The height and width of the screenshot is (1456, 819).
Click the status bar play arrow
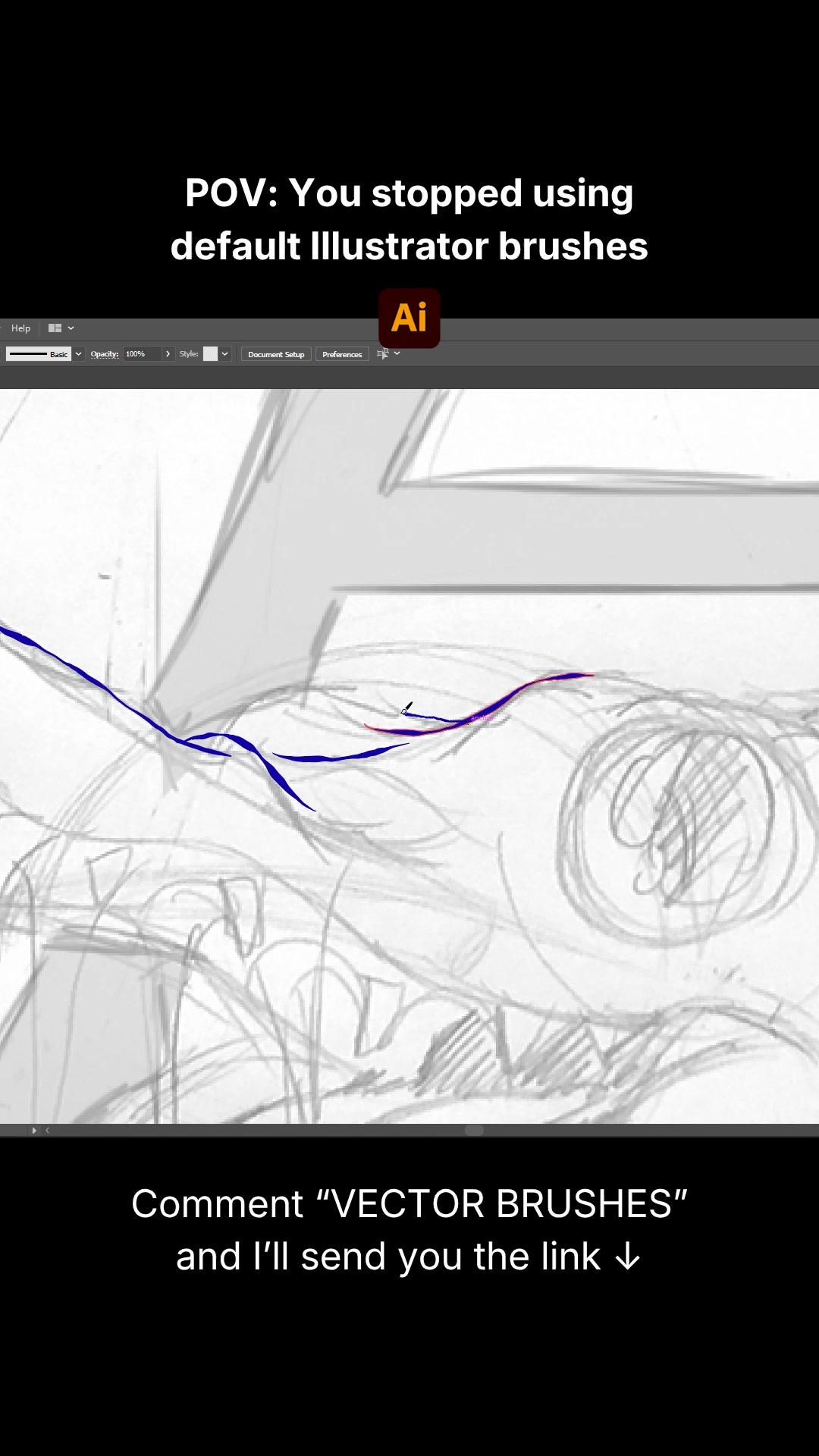click(34, 1131)
